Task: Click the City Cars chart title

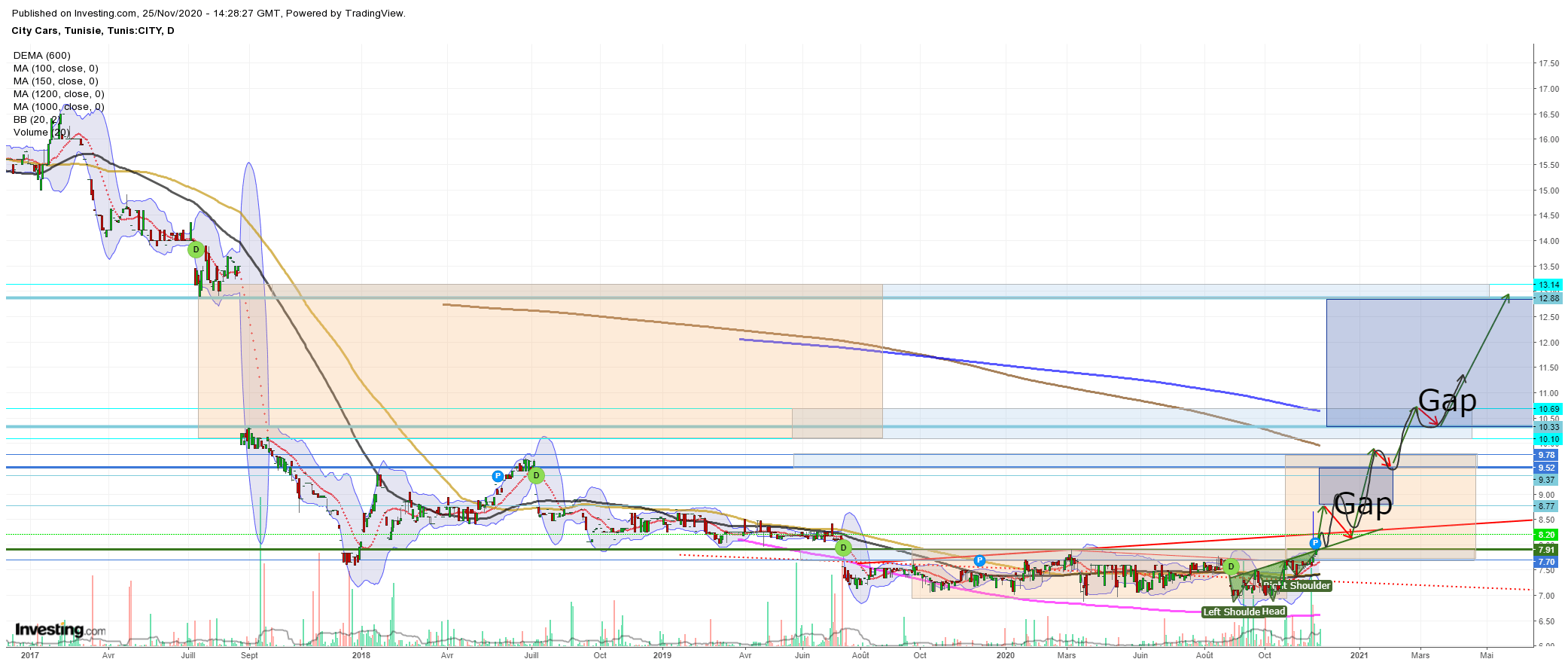Action: click(93, 31)
